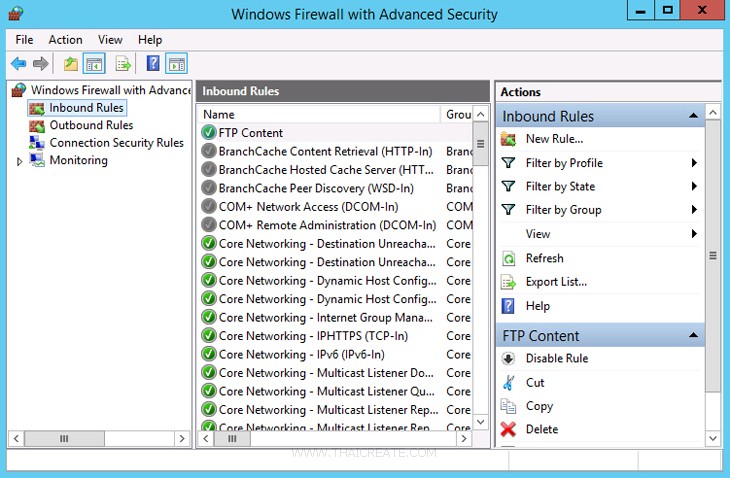Click the Filter by Profile funnel icon
The width and height of the screenshot is (730, 478).
tap(508, 163)
